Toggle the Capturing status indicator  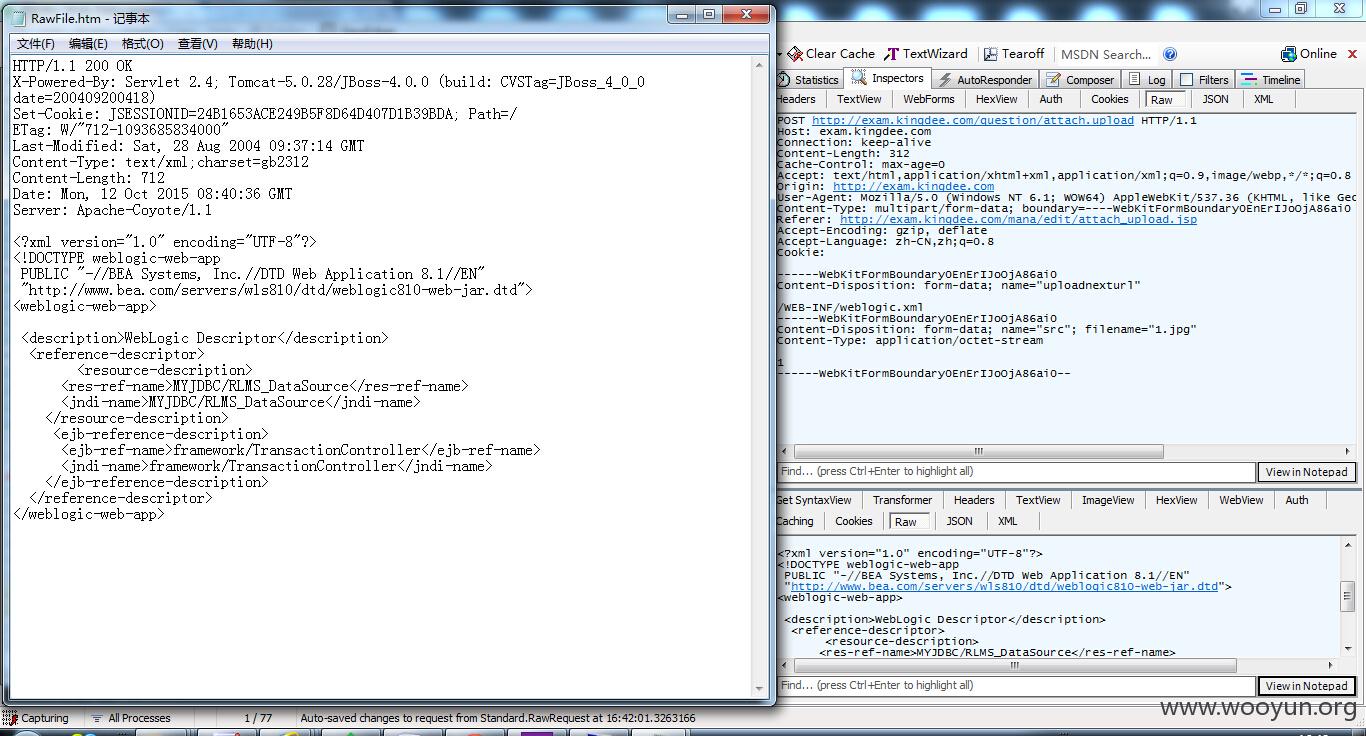pyautogui.click(x=37, y=718)
